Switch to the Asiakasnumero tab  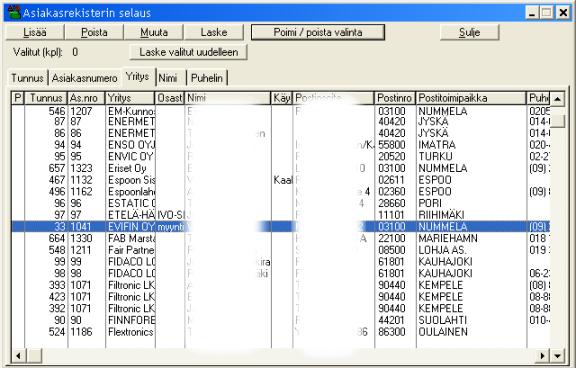84,78
